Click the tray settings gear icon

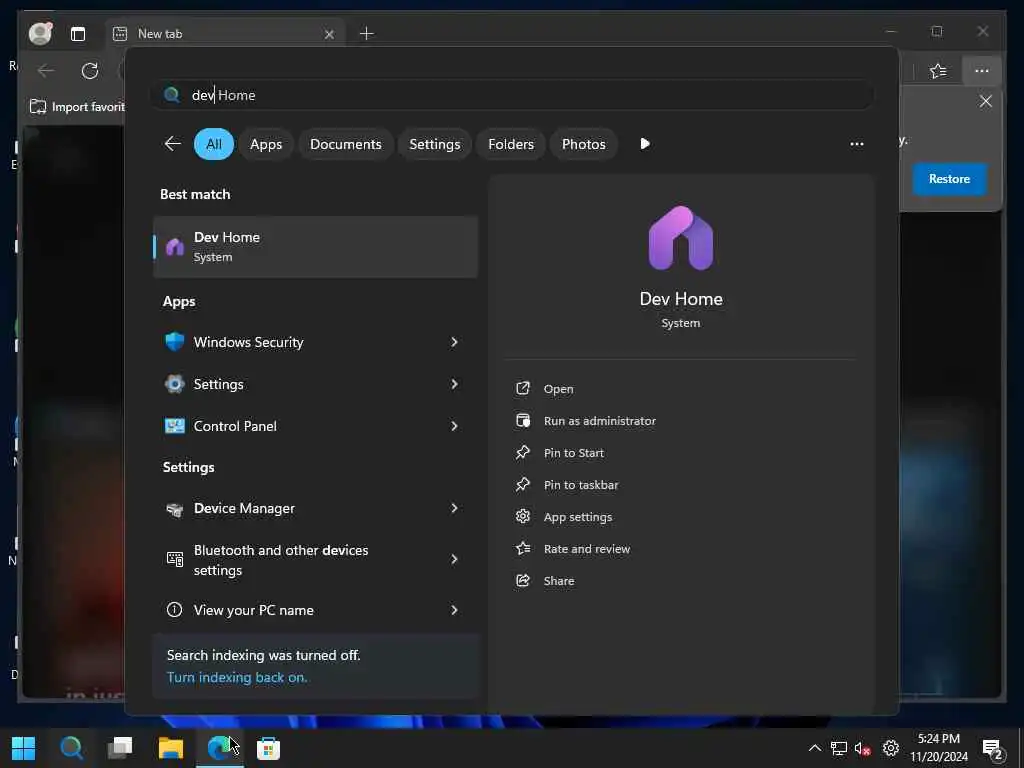tap(891, 748)
